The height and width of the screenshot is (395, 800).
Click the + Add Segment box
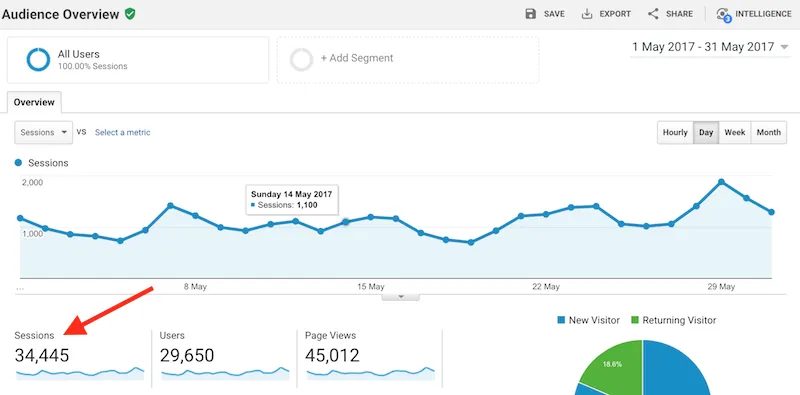408,60
